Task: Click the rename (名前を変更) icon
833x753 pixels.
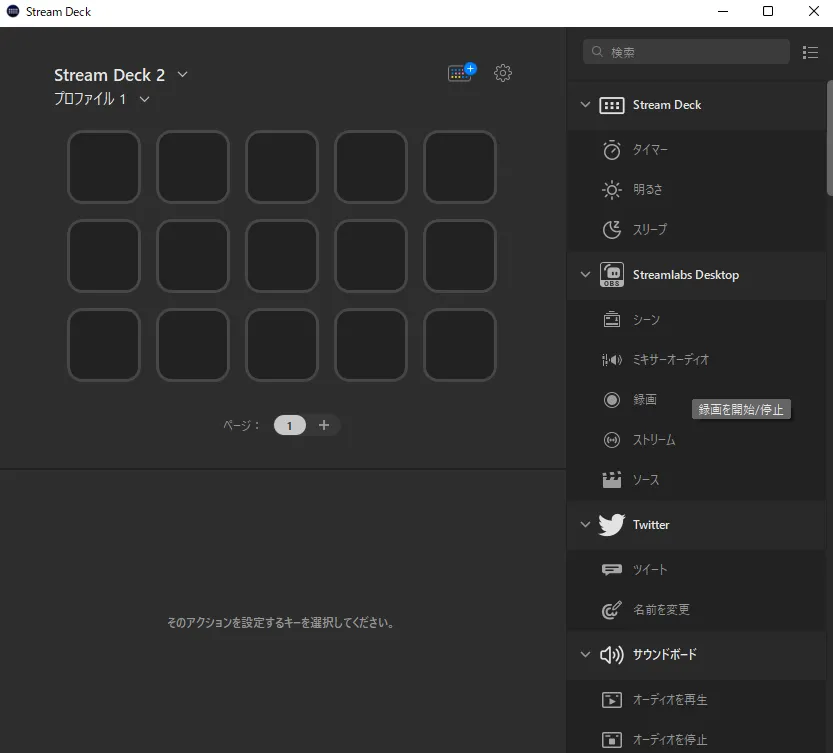Action: pos(611,610)
